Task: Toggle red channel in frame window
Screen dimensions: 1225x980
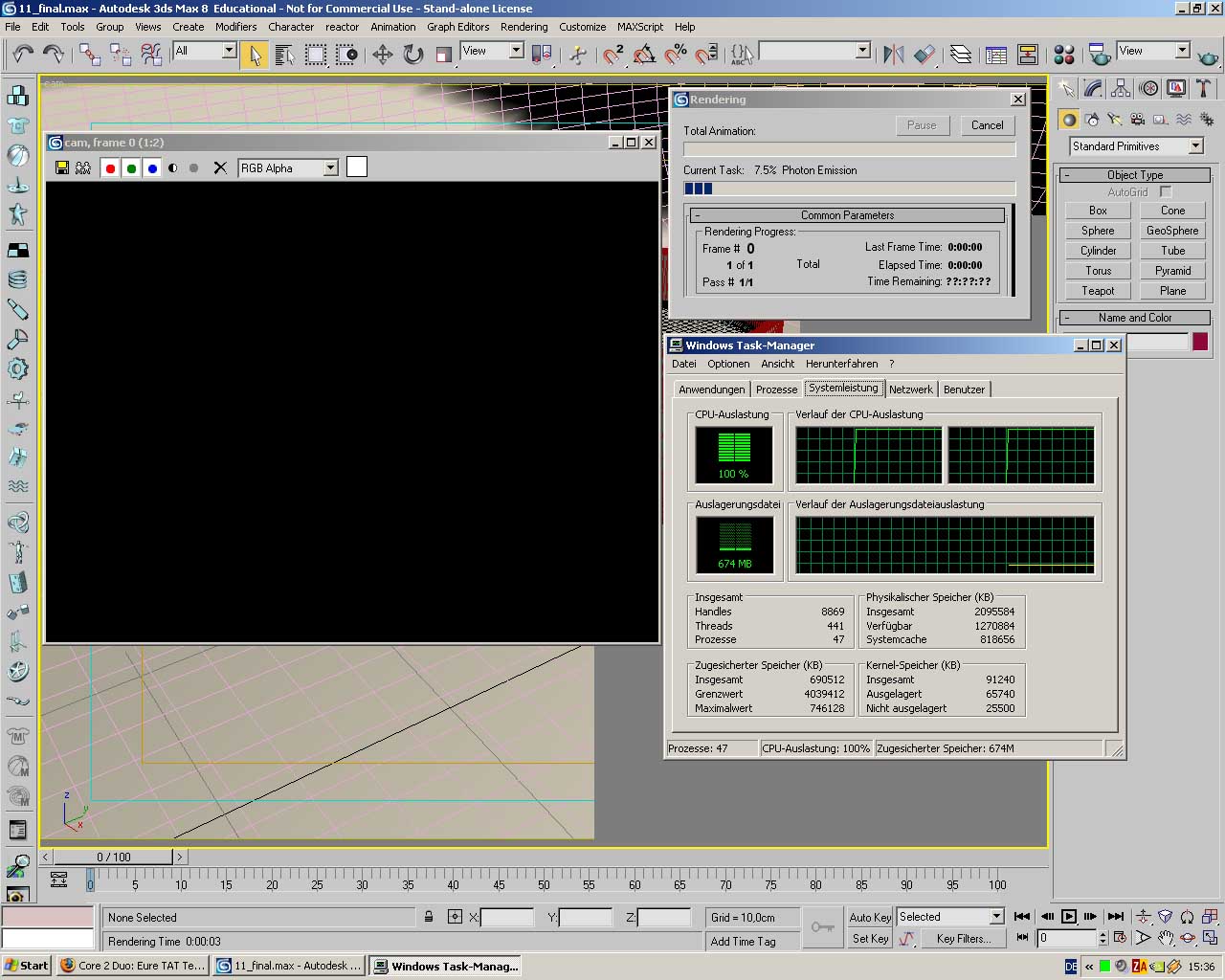Action: coord(110,168)
